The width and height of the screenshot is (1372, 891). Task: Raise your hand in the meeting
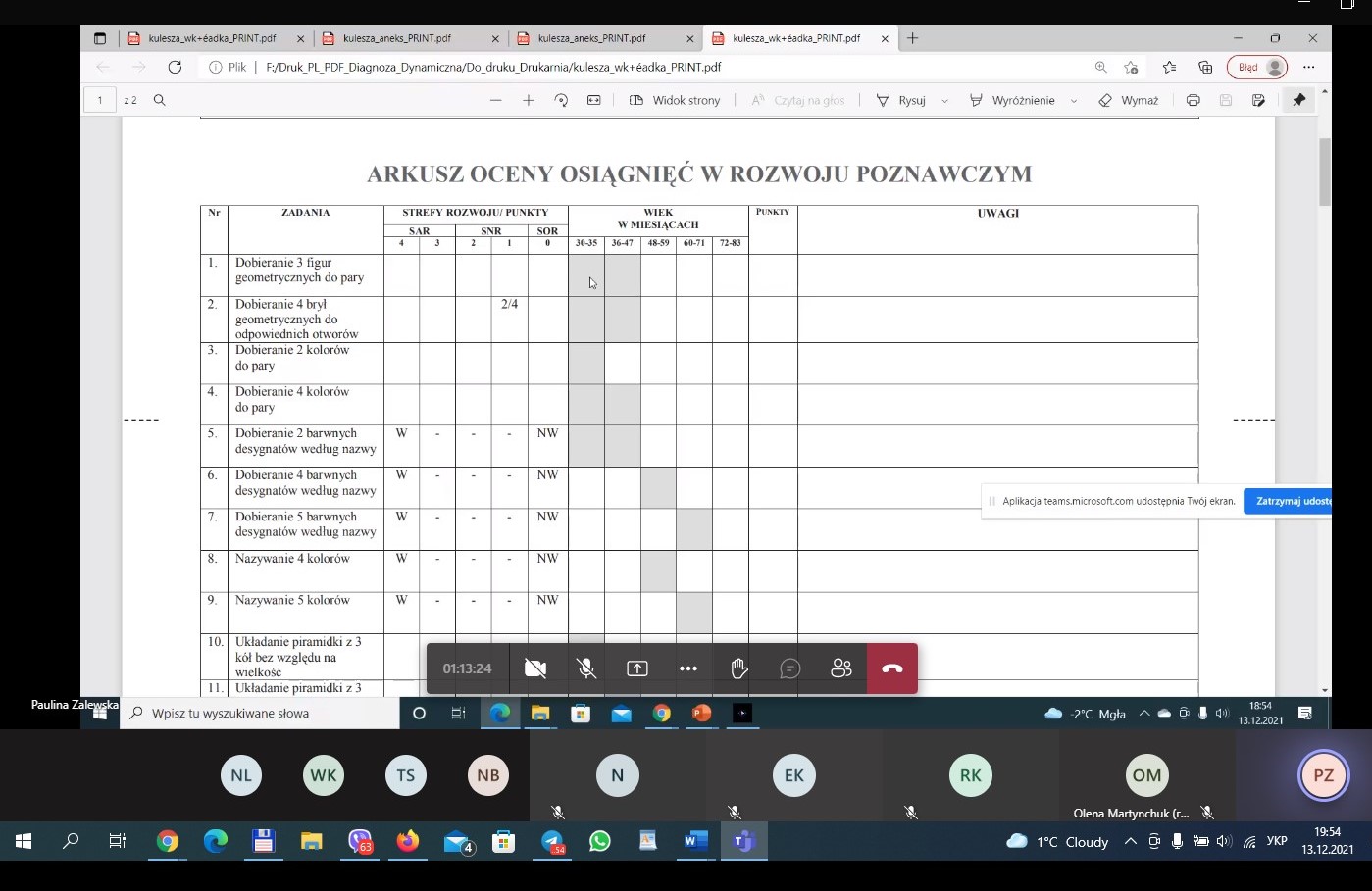pos(738,668)
